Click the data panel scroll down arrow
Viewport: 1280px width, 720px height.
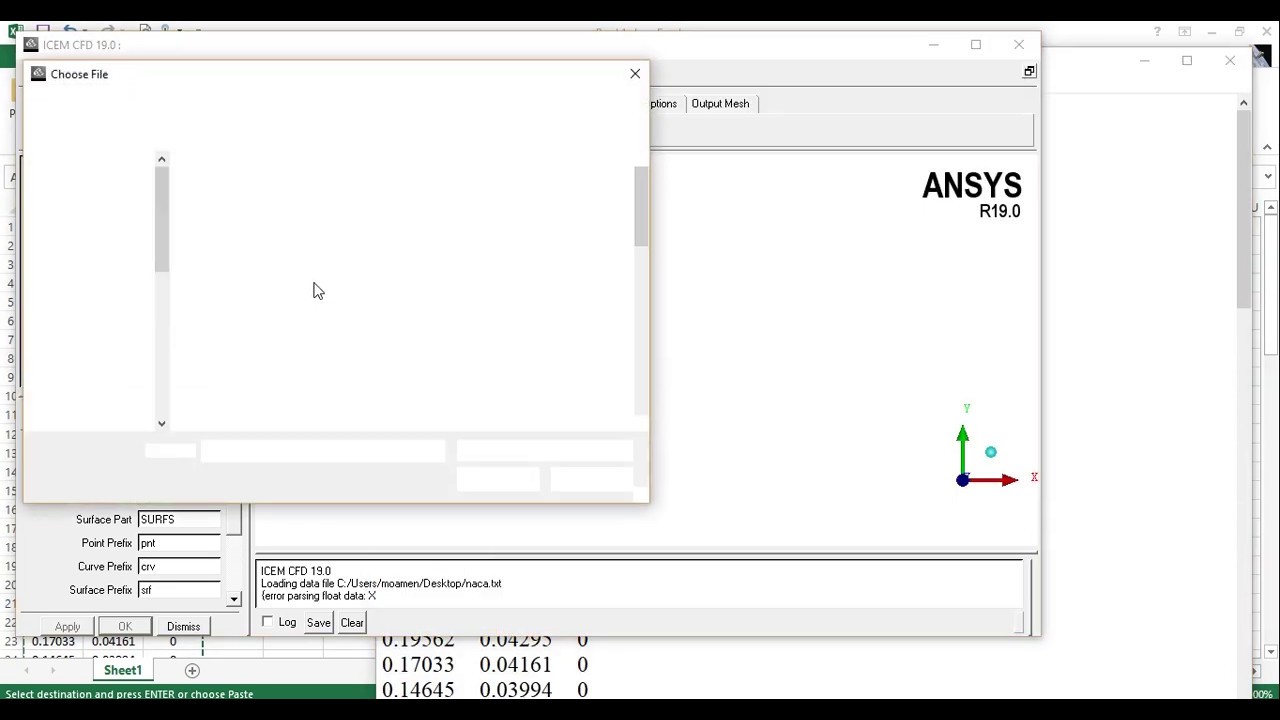click(233, 599)
